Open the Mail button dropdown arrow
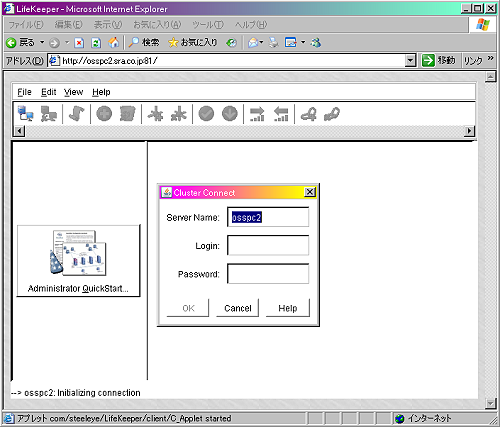The height and width of the screenshot is (427, 500). point(261,42)
